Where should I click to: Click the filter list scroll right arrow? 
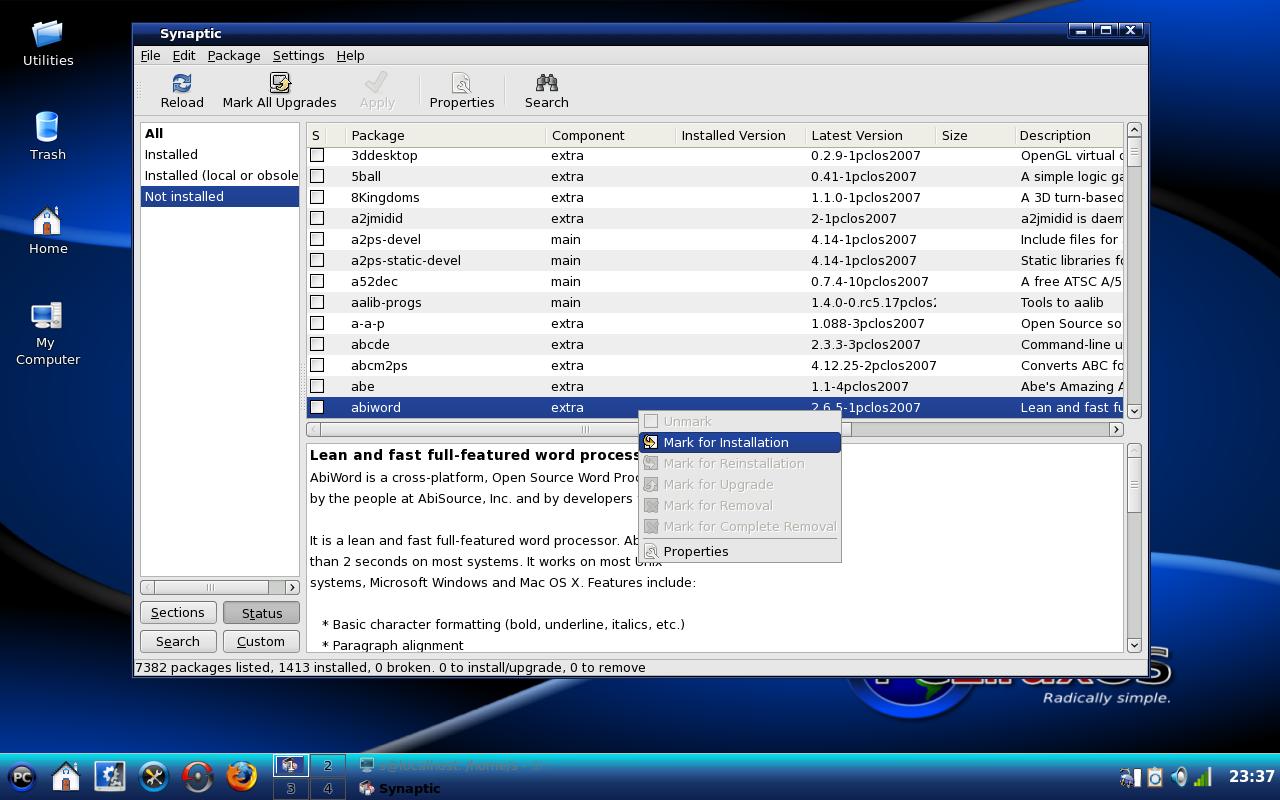pos(292,587)
